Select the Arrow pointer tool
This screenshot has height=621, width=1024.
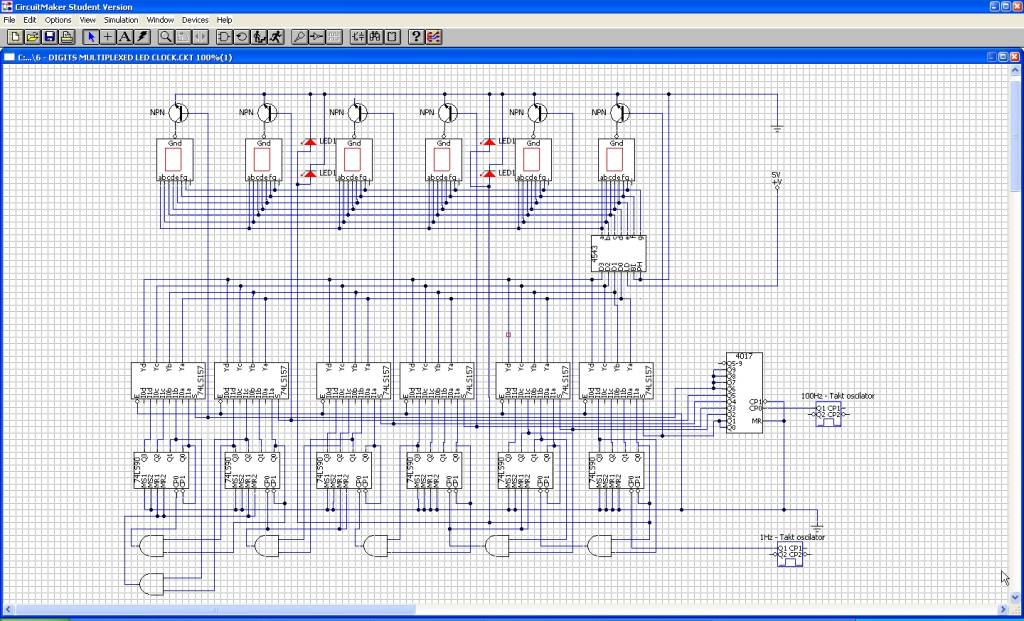click(91, 37)
